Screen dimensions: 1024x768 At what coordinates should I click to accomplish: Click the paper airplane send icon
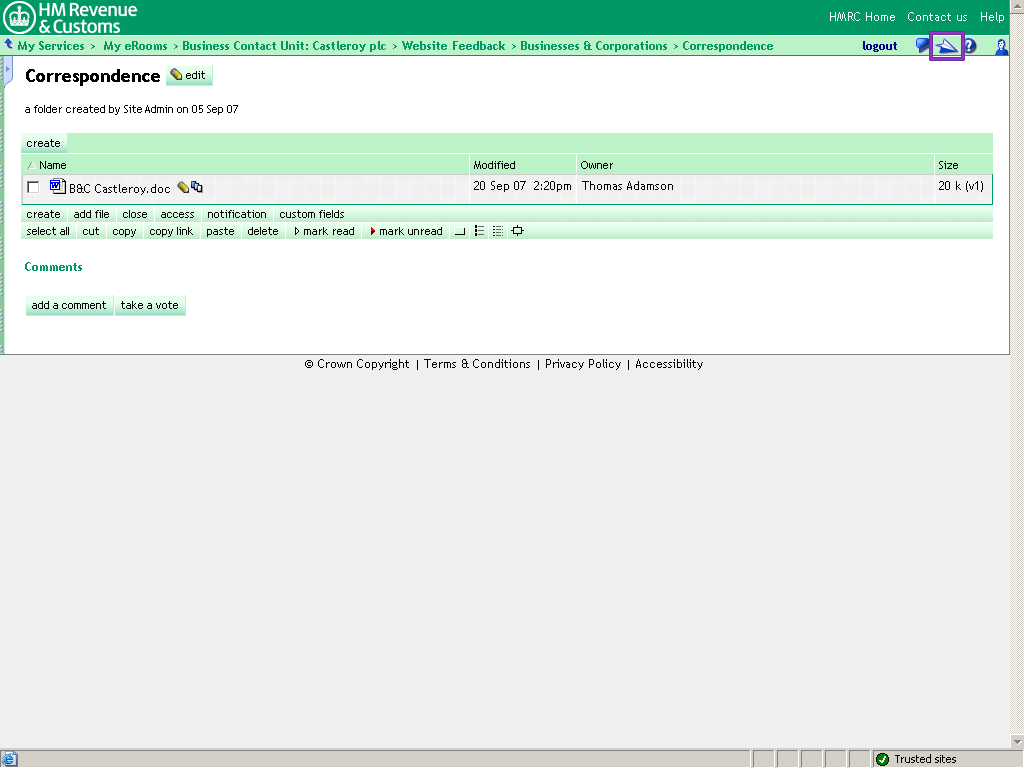[946, 46]
